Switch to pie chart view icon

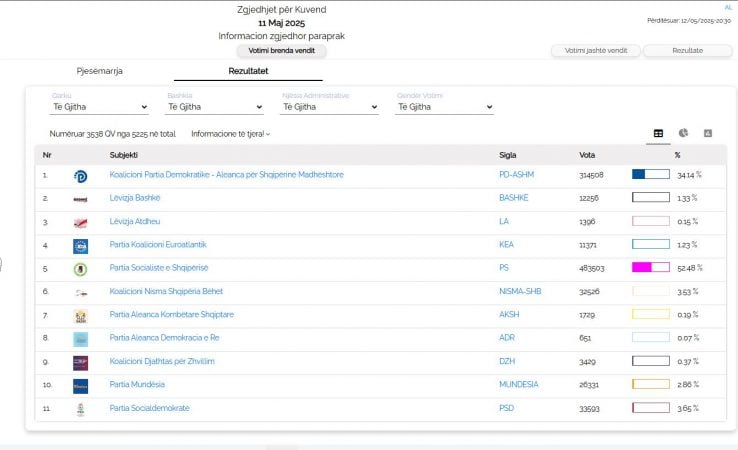click(x=683, y=133)
